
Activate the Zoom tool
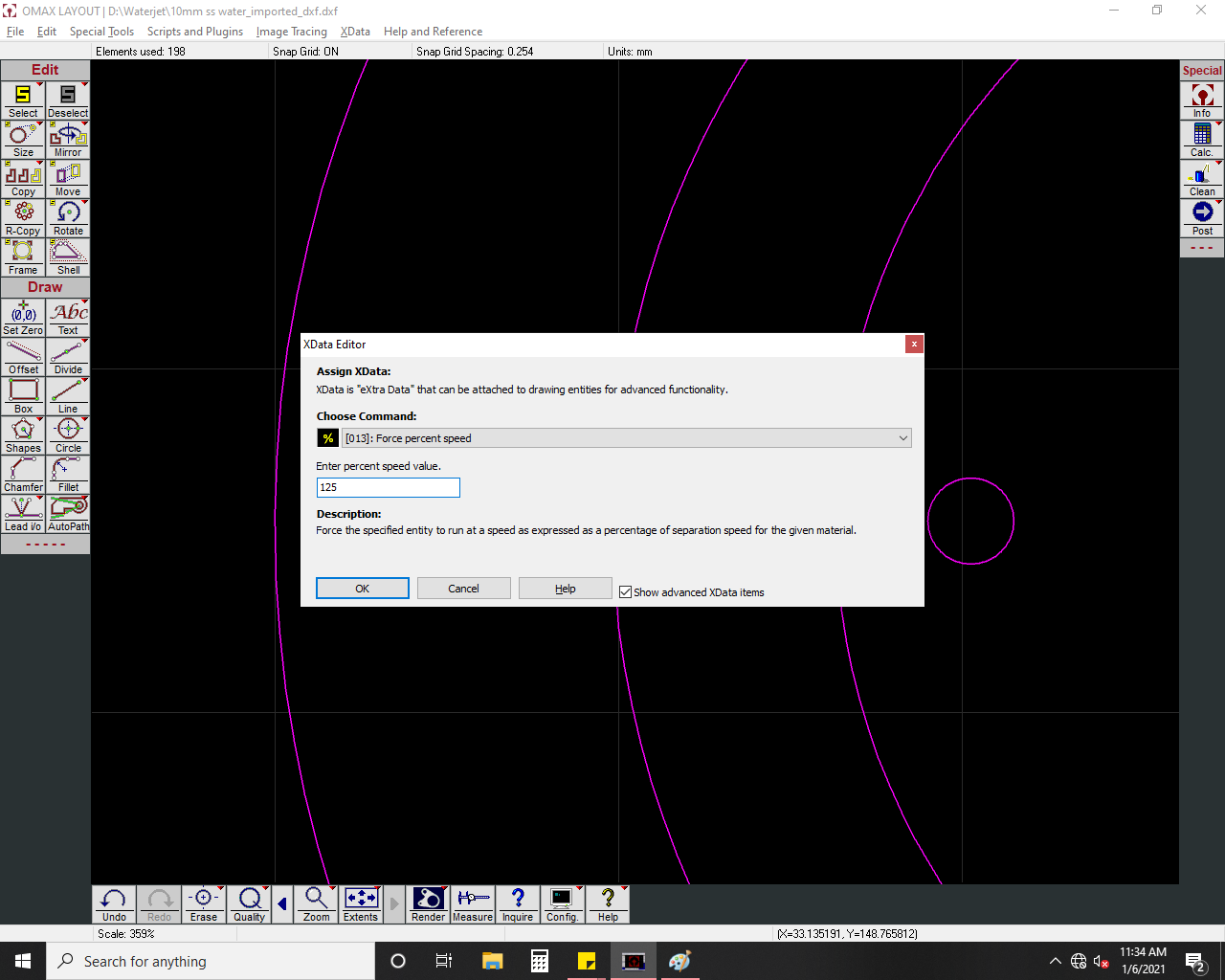[x=316, y=904]
